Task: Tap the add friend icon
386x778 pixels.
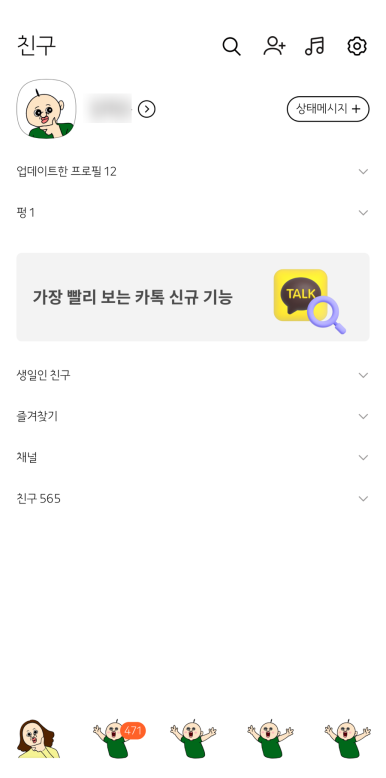Action: point(274,46)
